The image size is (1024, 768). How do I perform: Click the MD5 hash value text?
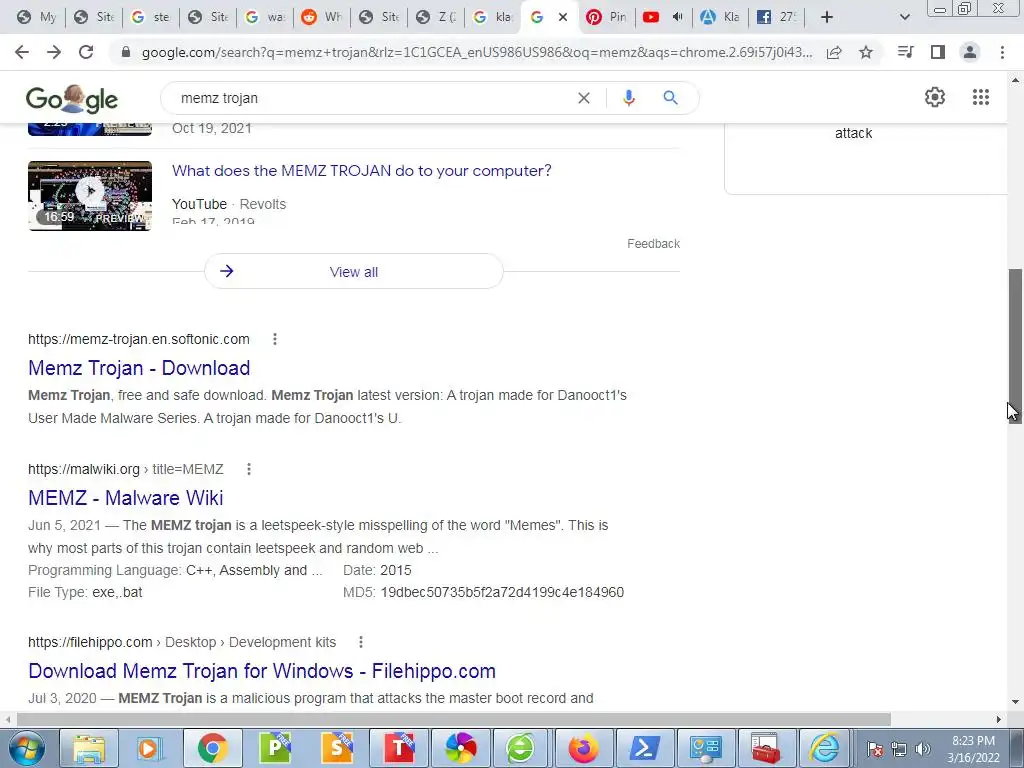click(502, 592)
